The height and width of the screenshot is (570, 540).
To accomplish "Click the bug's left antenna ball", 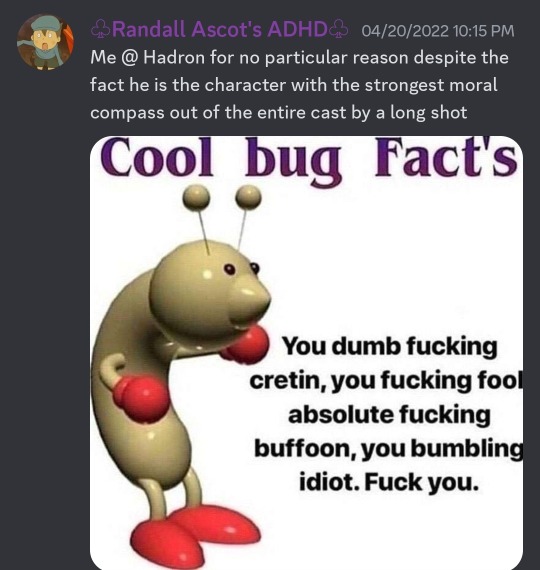I will pos(196,198).
